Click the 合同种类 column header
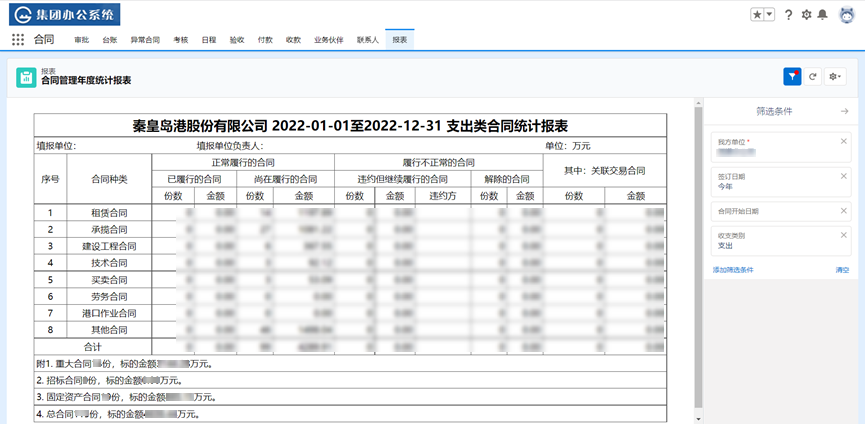 (109, 179)
